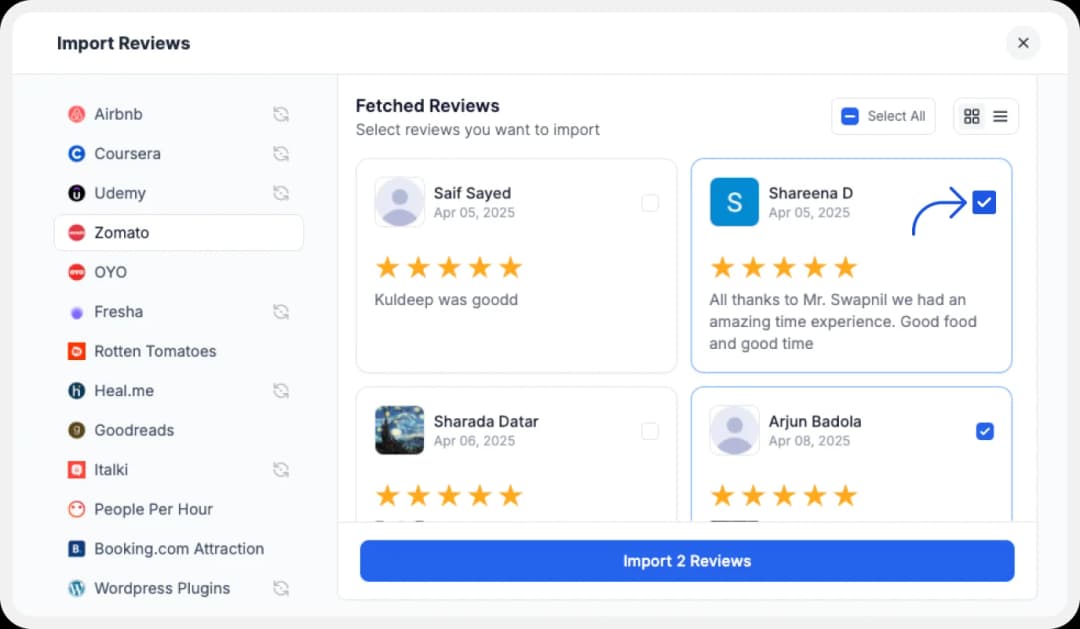Click the Select All control

[x=883, y=116]
